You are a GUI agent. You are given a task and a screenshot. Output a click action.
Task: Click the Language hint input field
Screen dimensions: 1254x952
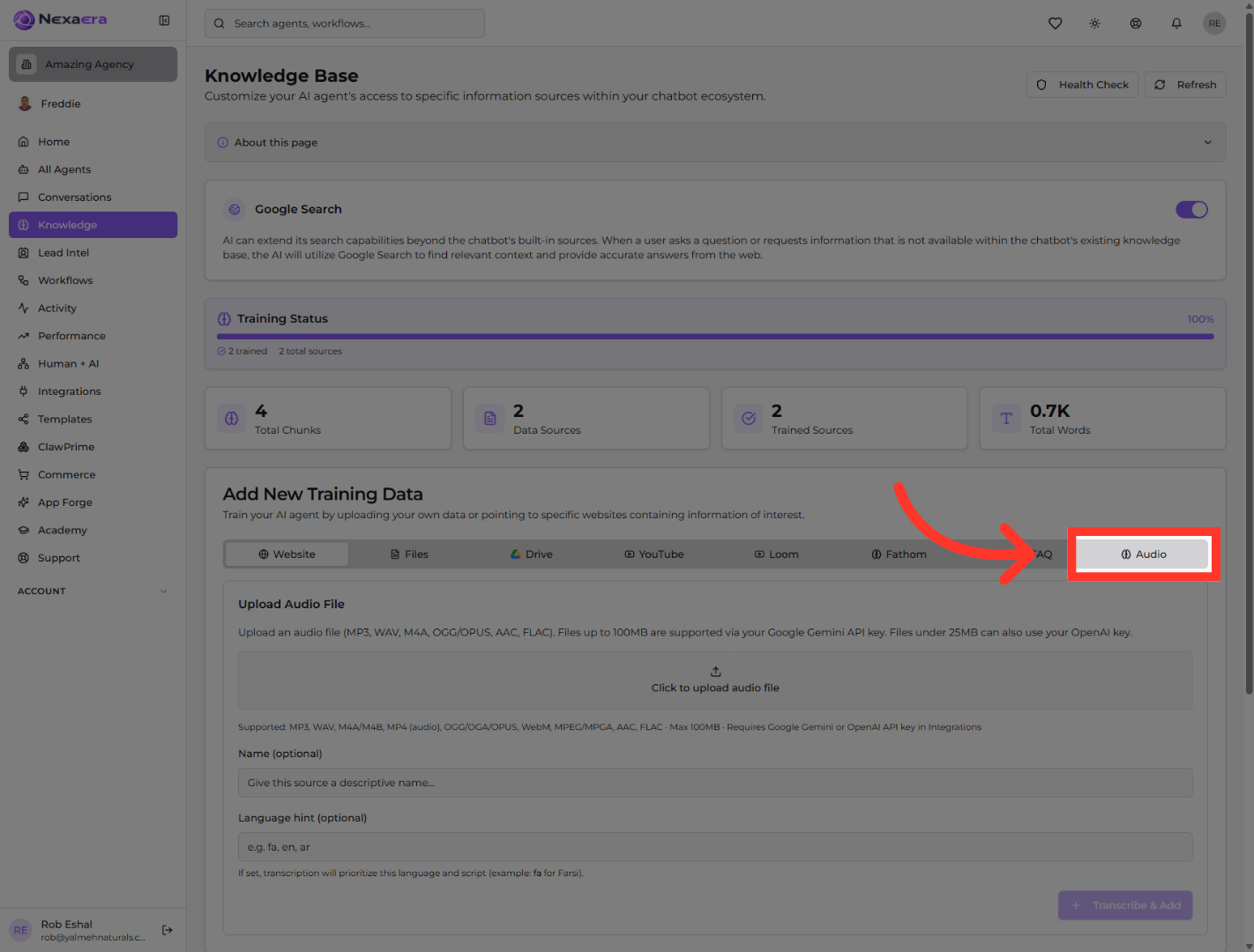(715, 847)
